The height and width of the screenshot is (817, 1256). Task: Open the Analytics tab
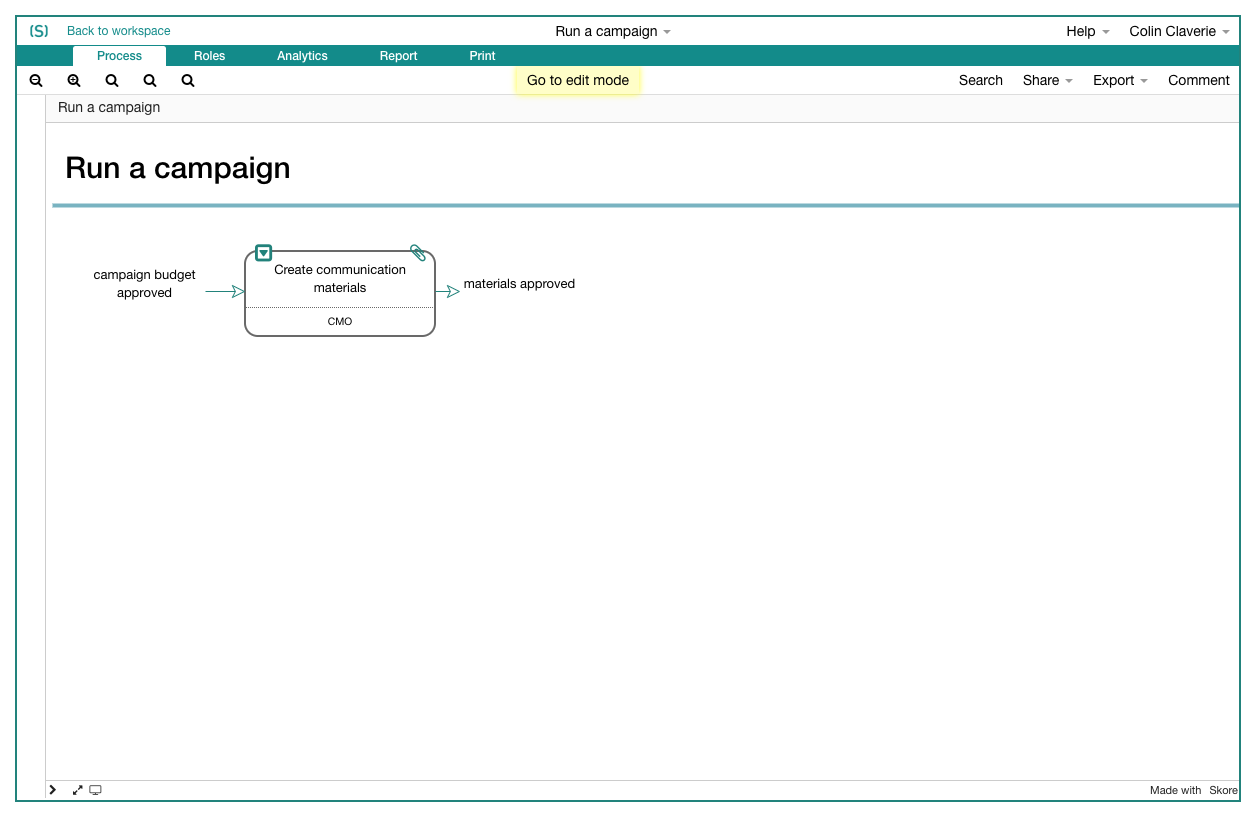coord(302,56)
